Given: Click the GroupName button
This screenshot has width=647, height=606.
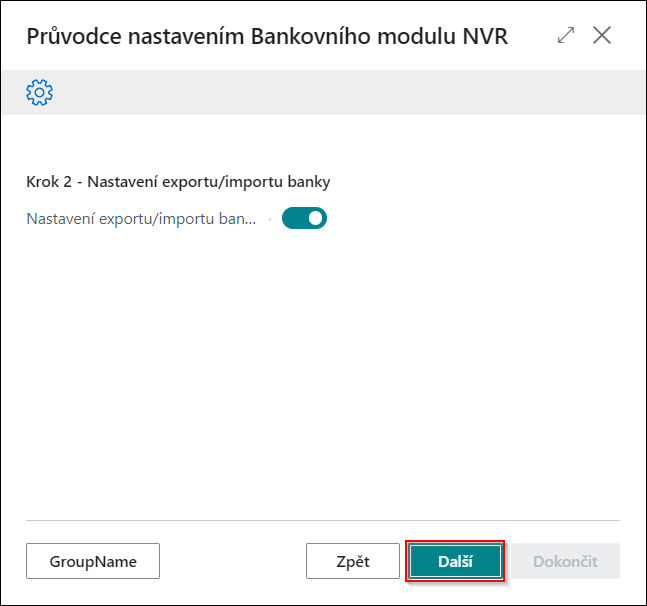Looking at the screenshot, I should (93, 561).
